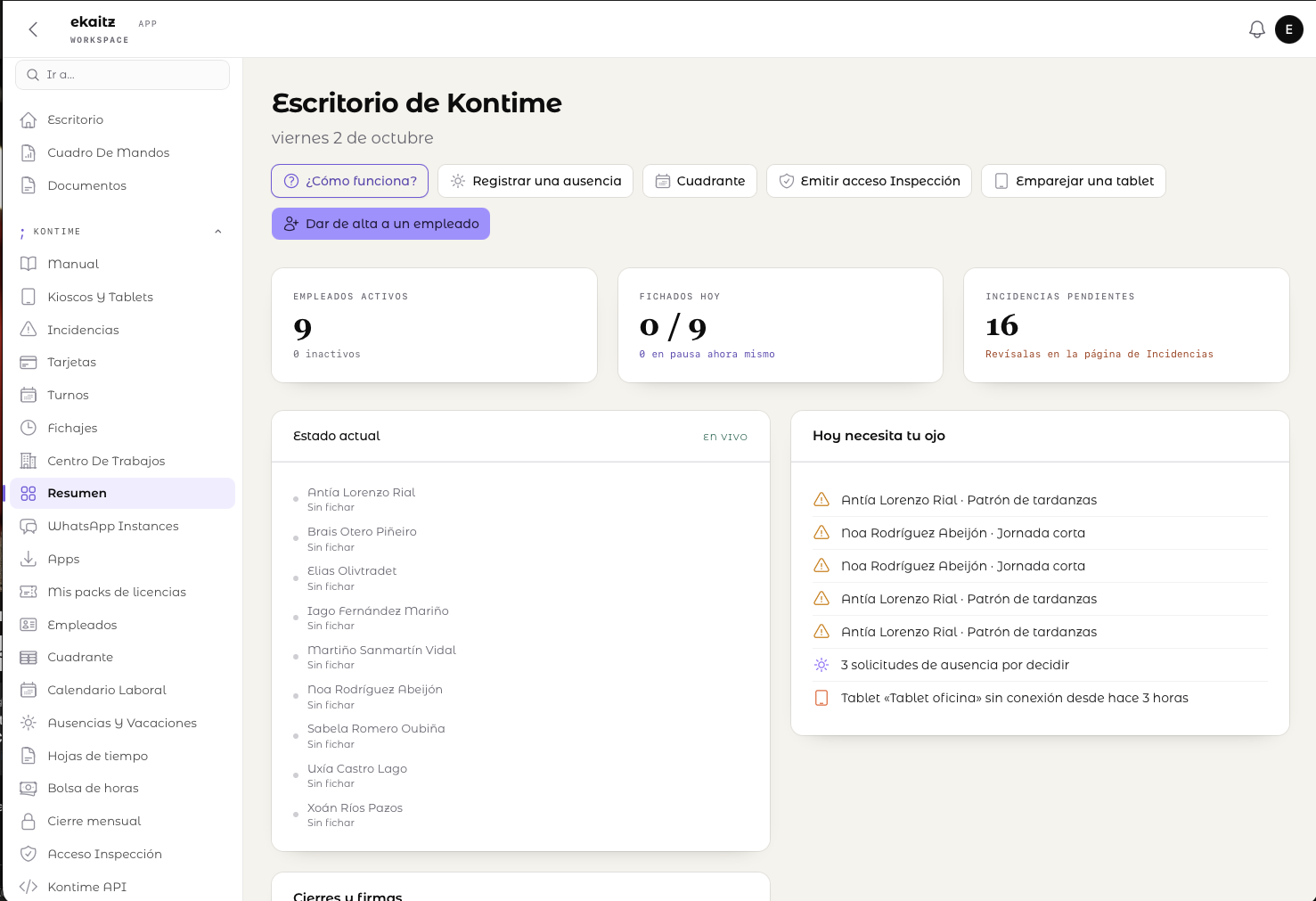Collapse the KONTIME sidebar section
1316x901 pixels.
tap(217, 232)
